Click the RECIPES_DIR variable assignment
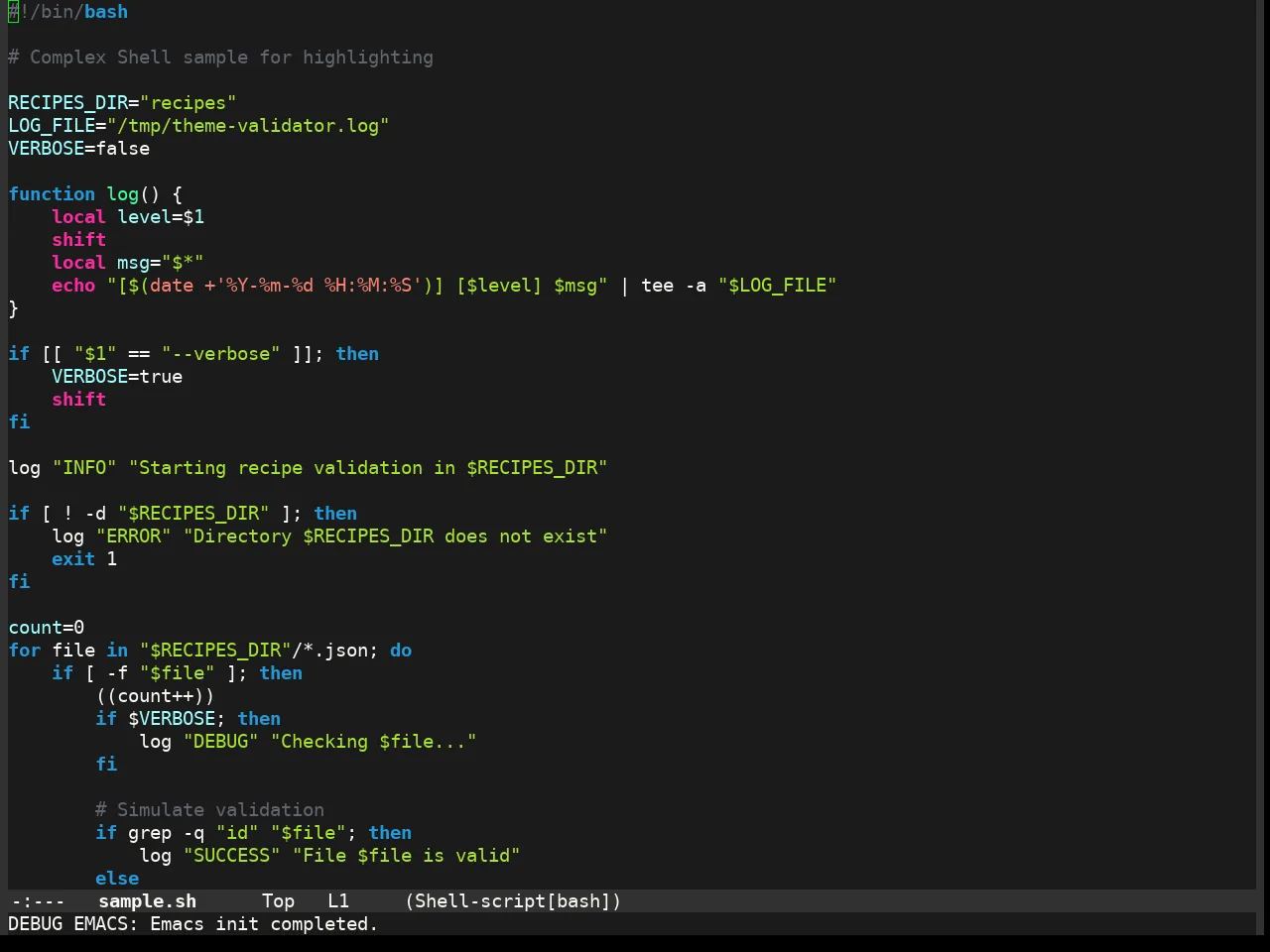This screenshot has width=1270, height=952. (122, 103)
